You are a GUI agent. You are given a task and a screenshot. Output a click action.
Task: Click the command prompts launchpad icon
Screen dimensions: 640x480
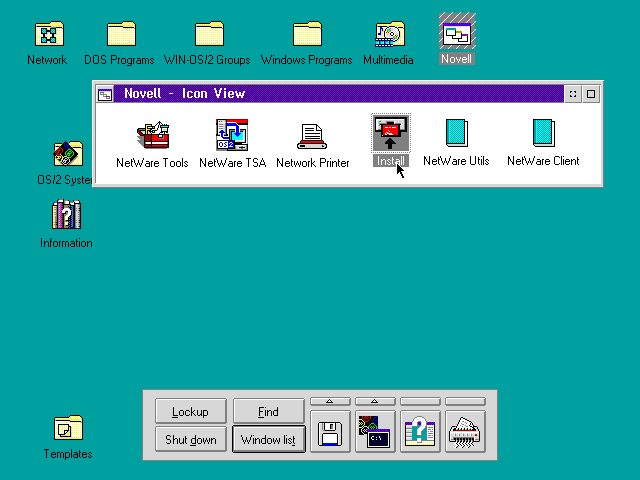[375, 432]
